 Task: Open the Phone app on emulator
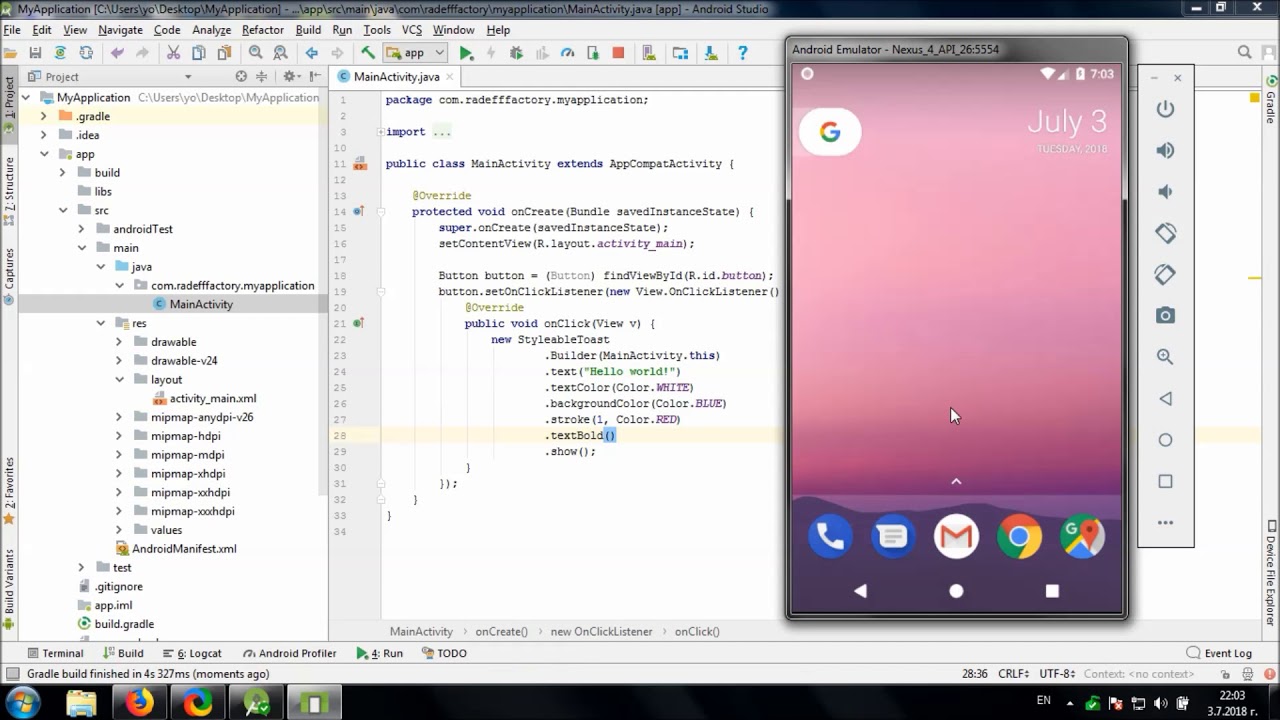coord(830,538)
